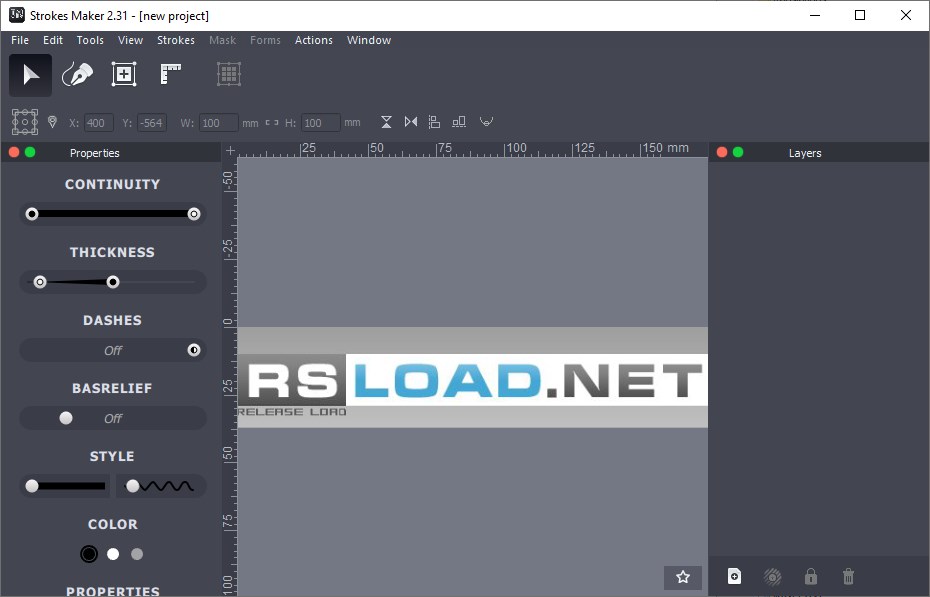
Task: Flip selection vertically
Action: [x=386, y=122]
